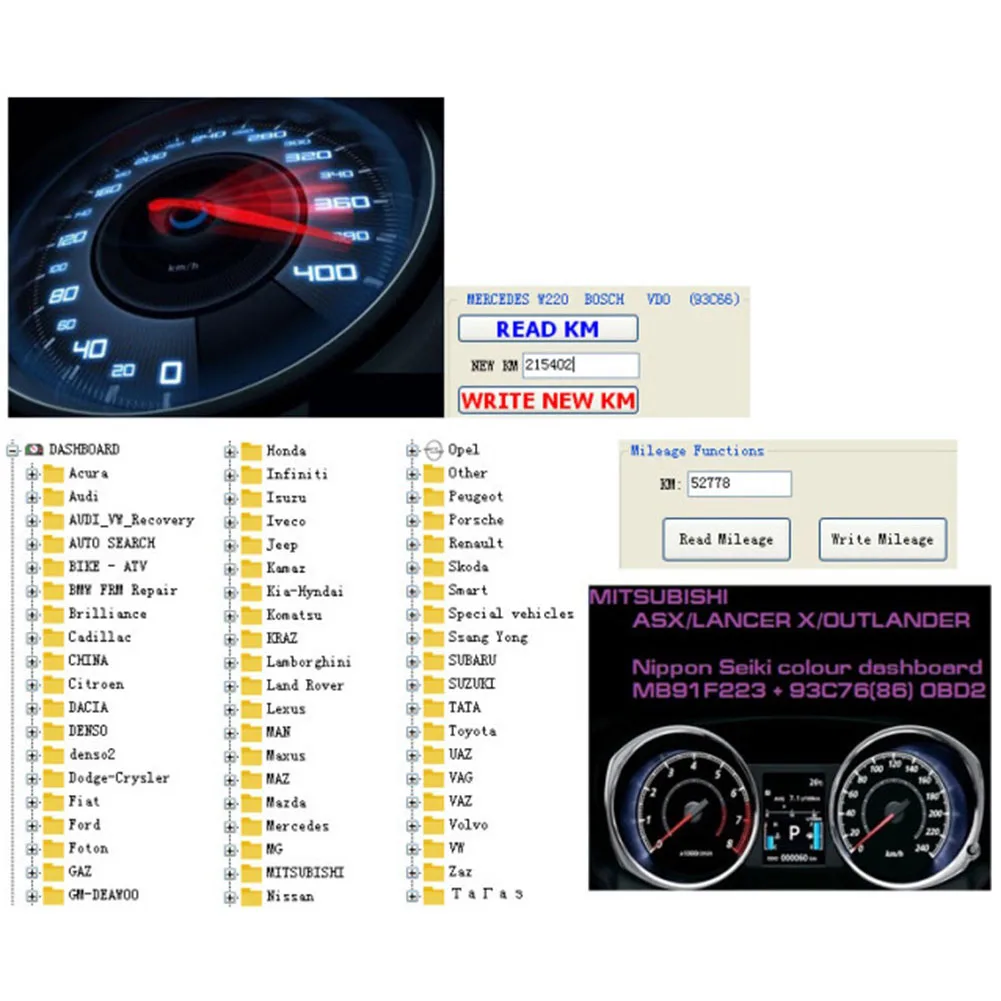Select the SUBARU tree item
The image size is (1001, 1001).
tap(472, 661)
